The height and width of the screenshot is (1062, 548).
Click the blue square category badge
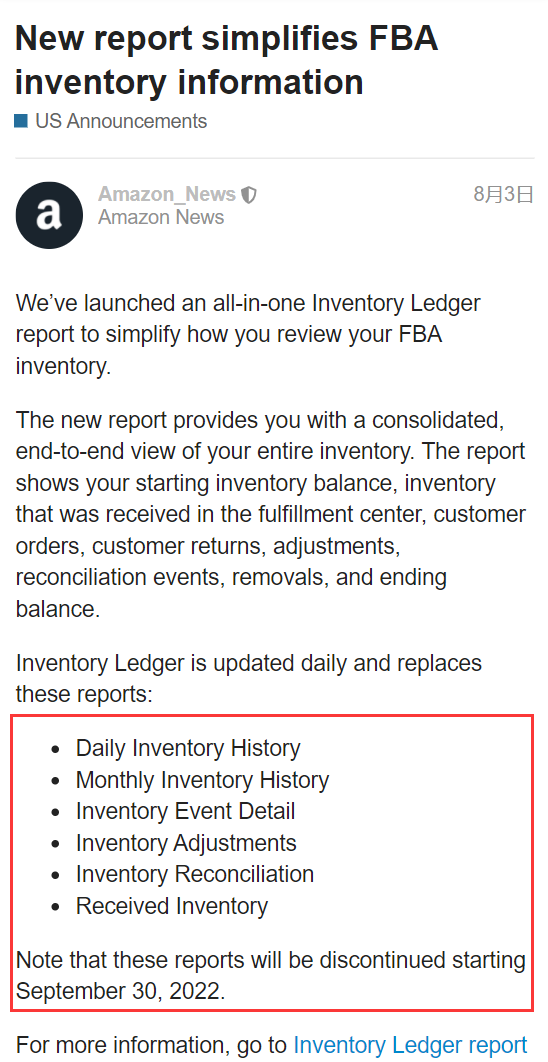coord(22,121)
